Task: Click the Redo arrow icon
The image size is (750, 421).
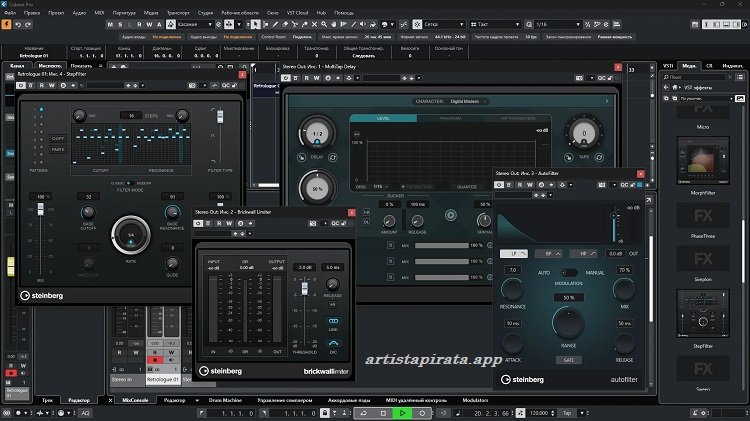Action: [x=28, y=24]
